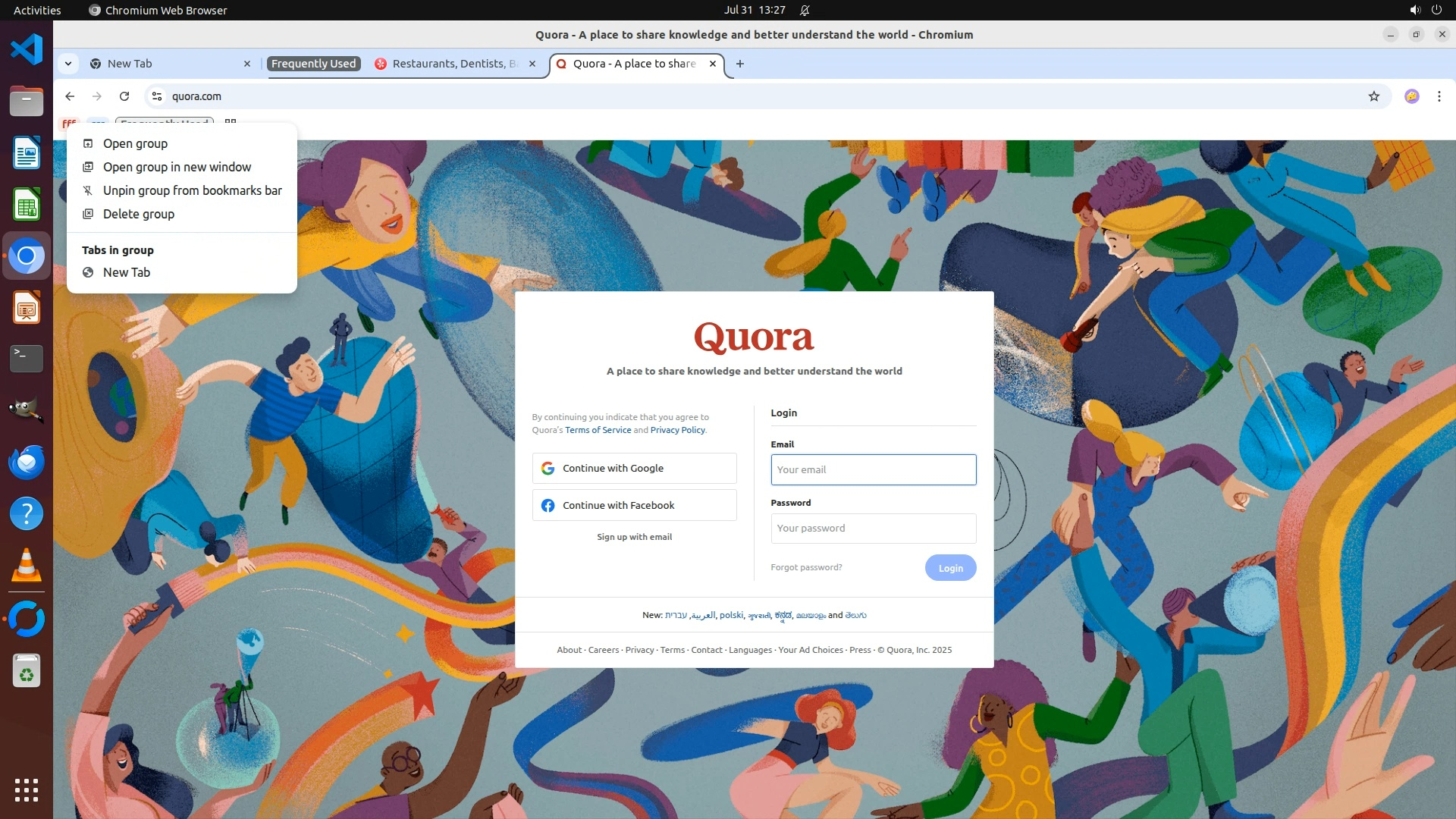Viewport: 1456px width, 819px height.
Task: Reload the Quora page
Action: [x=124, y=96]
